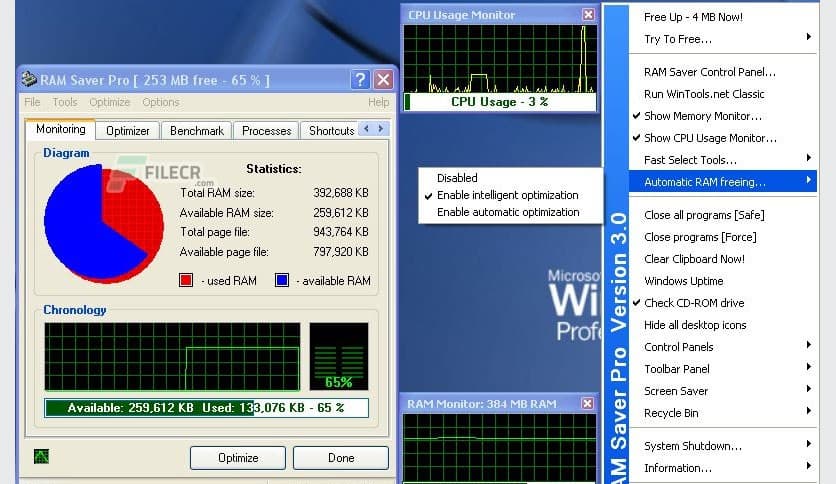Open the Optimize menu

109,102
